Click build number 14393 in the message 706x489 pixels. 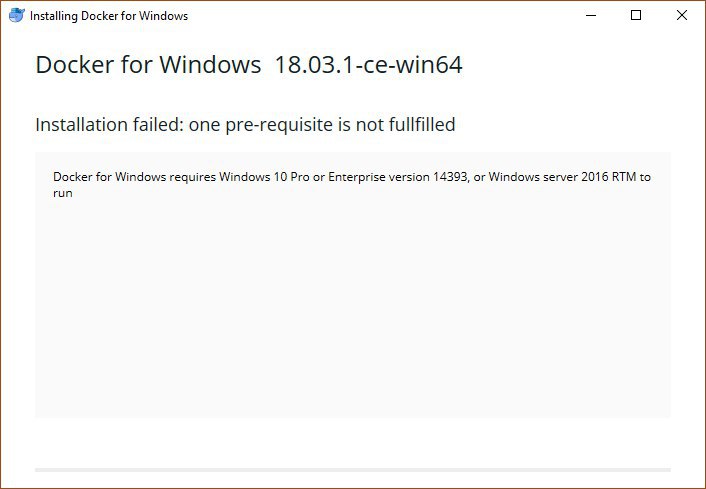[x=447, y=177]
